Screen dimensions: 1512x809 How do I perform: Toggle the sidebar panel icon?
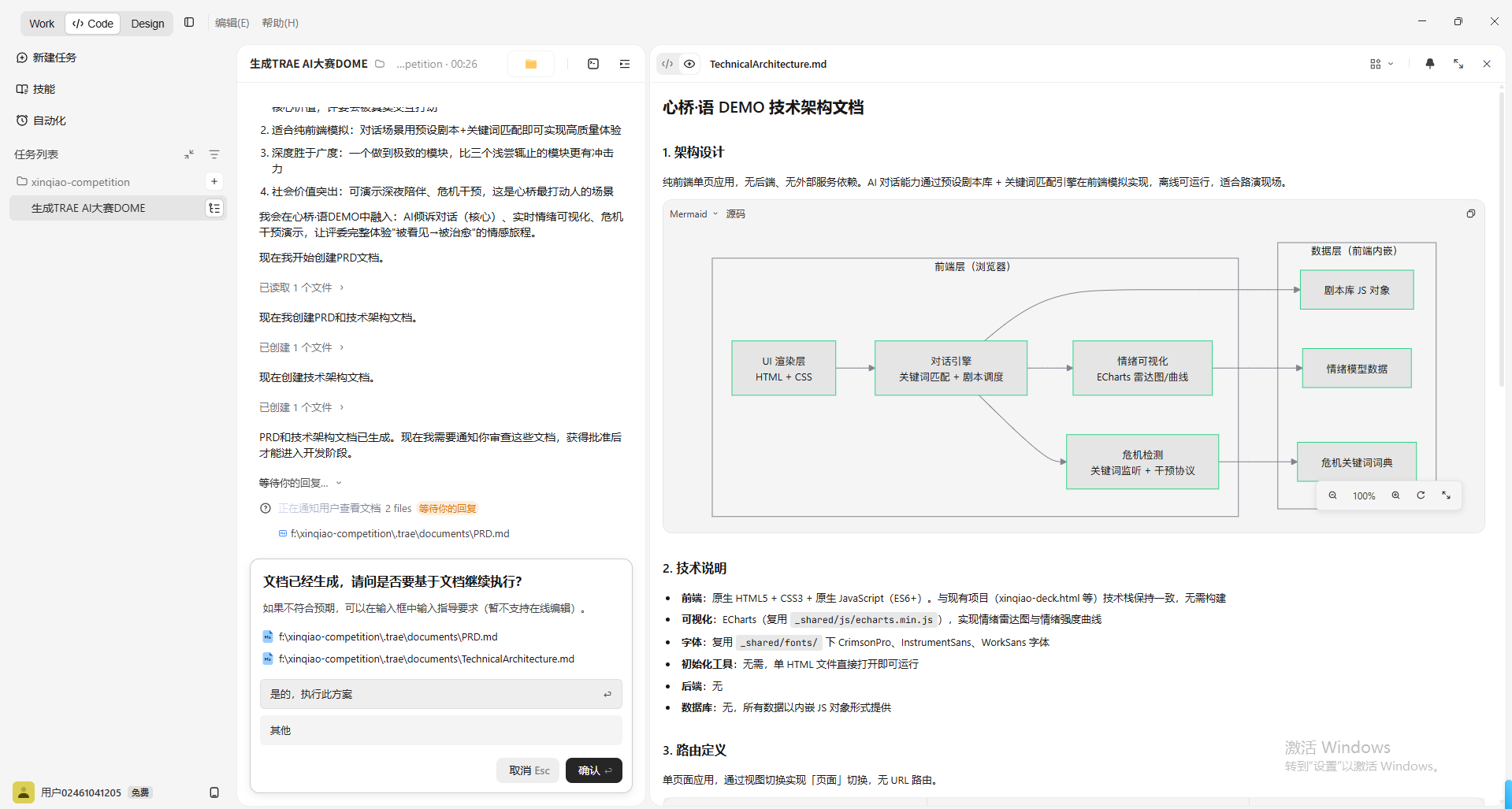(189, 23)
